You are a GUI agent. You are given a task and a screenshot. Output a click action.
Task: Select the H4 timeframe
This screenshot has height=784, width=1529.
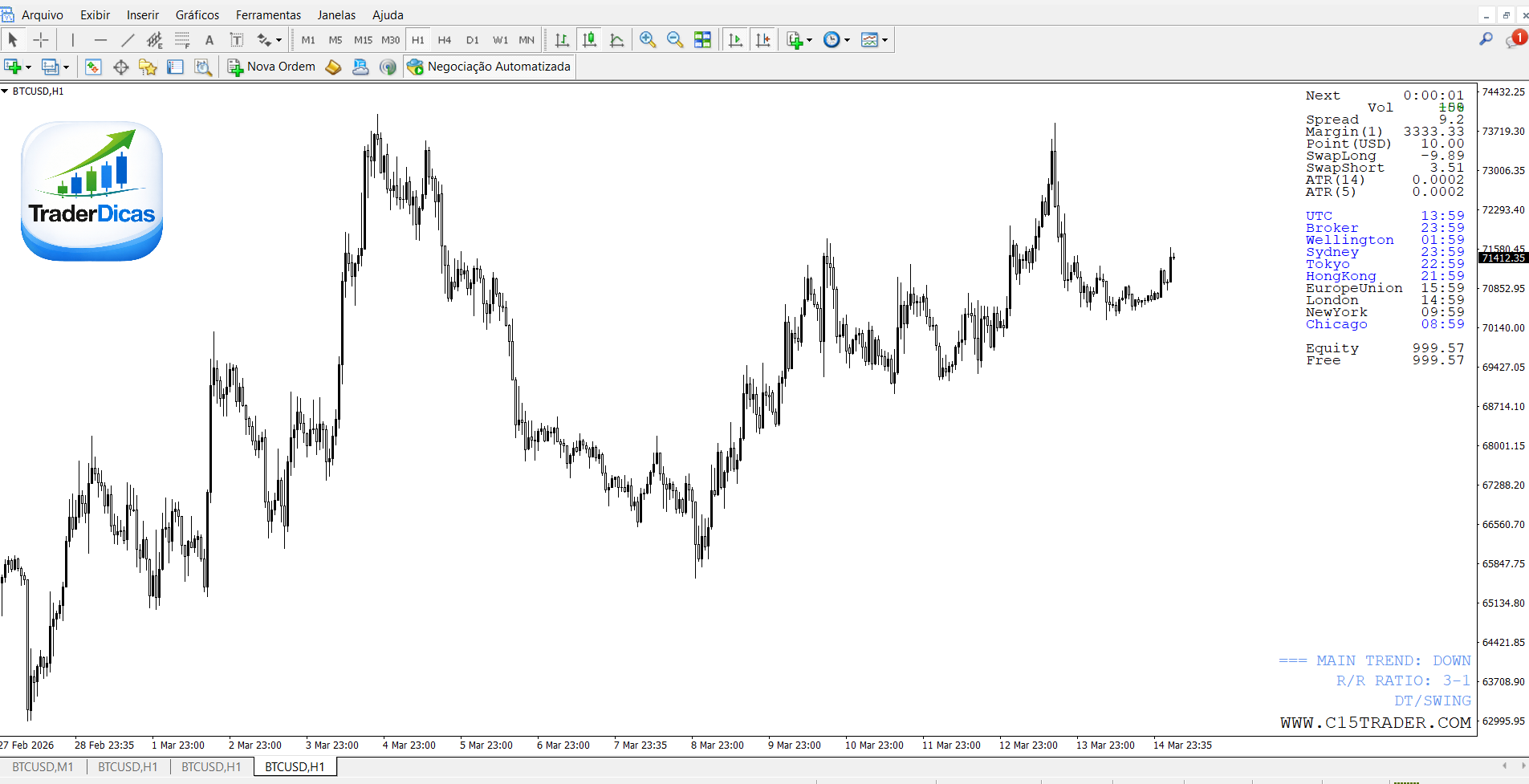[x=445, y=40]
